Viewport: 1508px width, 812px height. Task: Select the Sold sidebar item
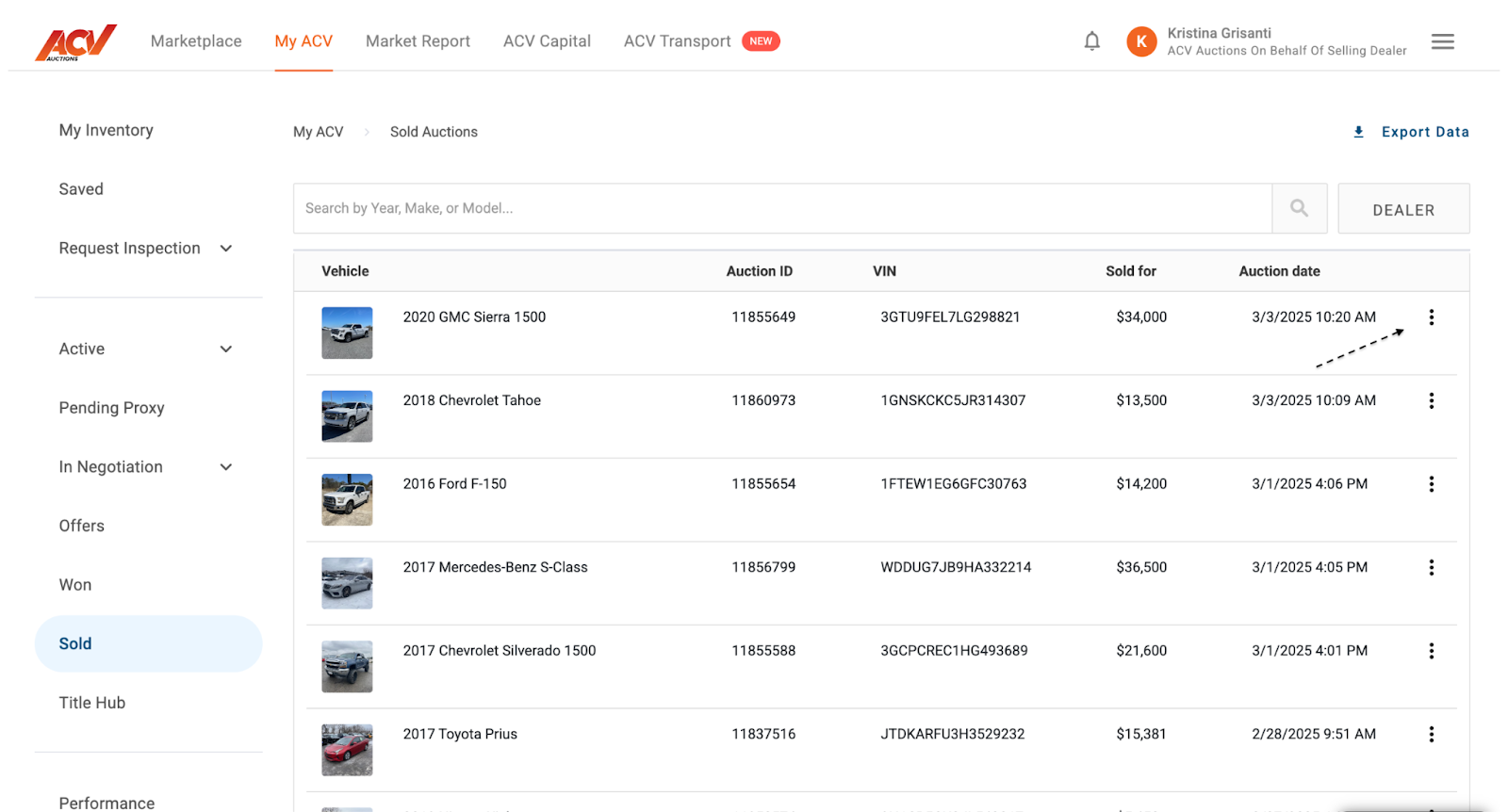click(x=148, y=644)
